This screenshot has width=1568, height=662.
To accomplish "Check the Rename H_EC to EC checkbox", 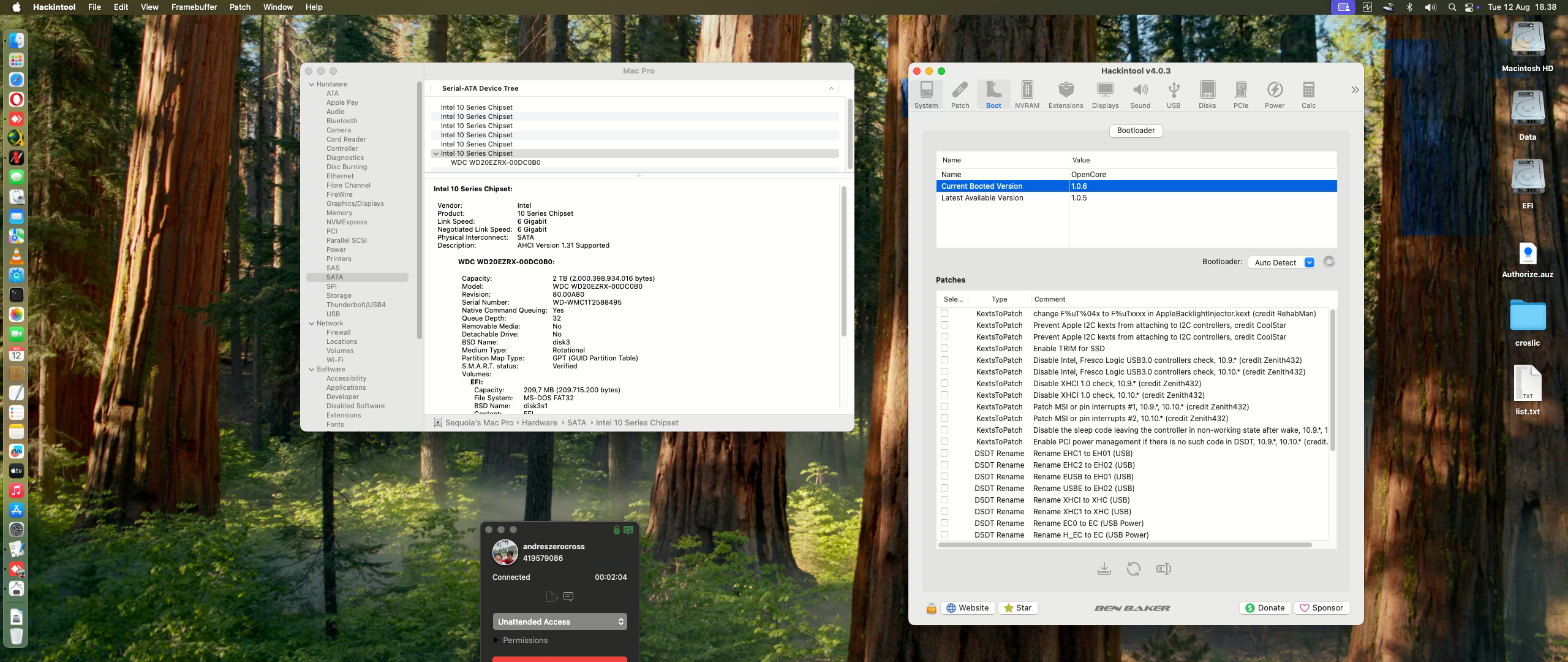I will pyautogui.click(x=944, y=535).
